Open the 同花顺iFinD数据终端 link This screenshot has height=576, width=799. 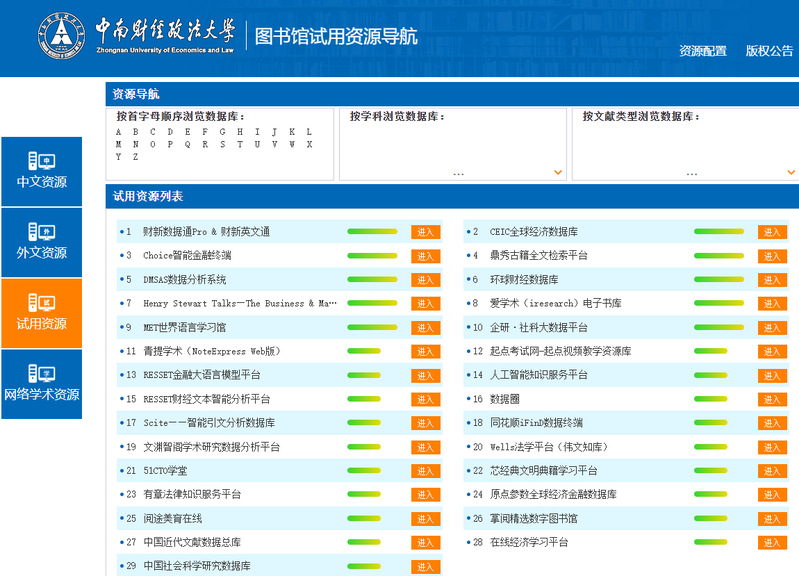(536, 423)
